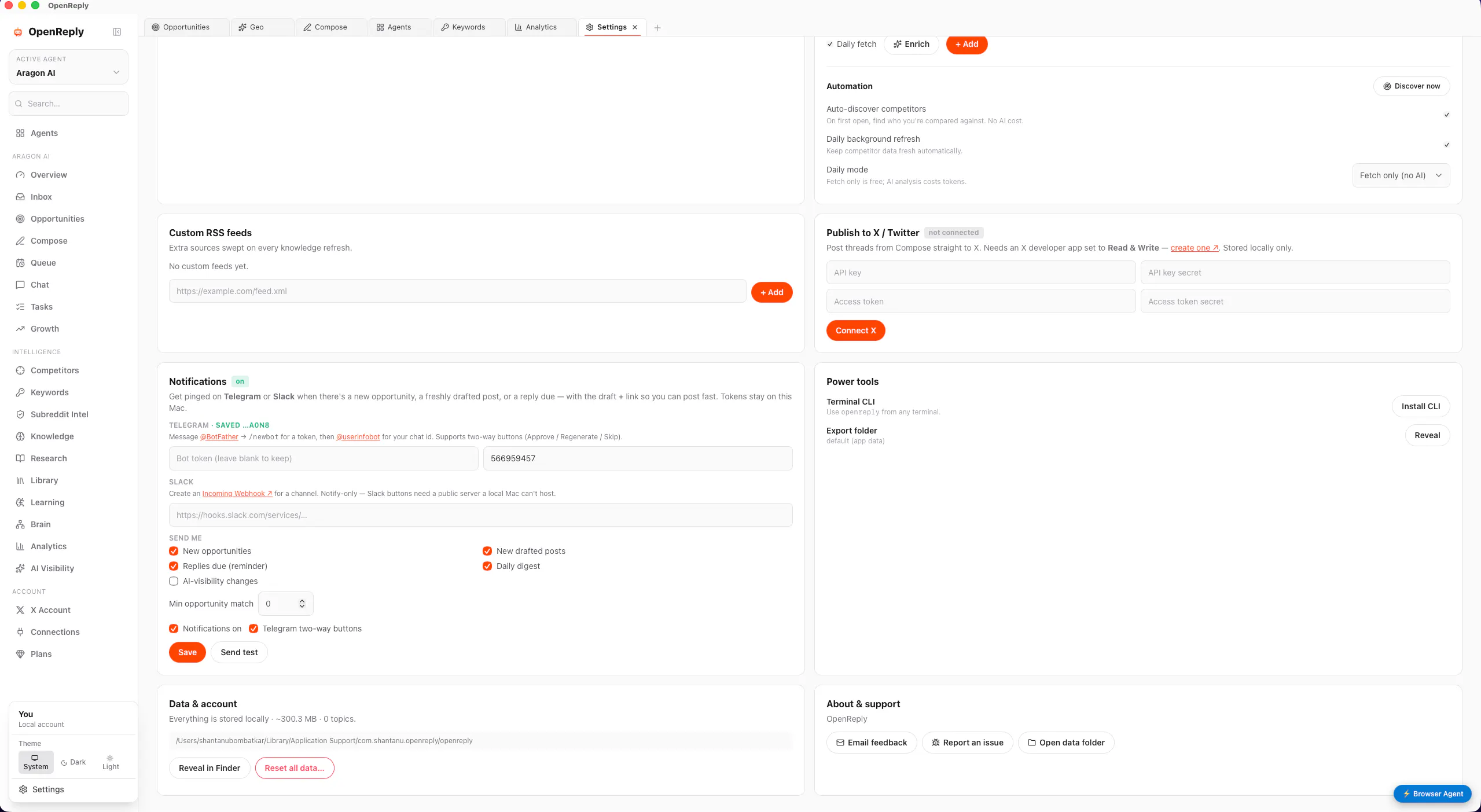Open the Inbox section
1481x812 pixels.
pos(68,197)
